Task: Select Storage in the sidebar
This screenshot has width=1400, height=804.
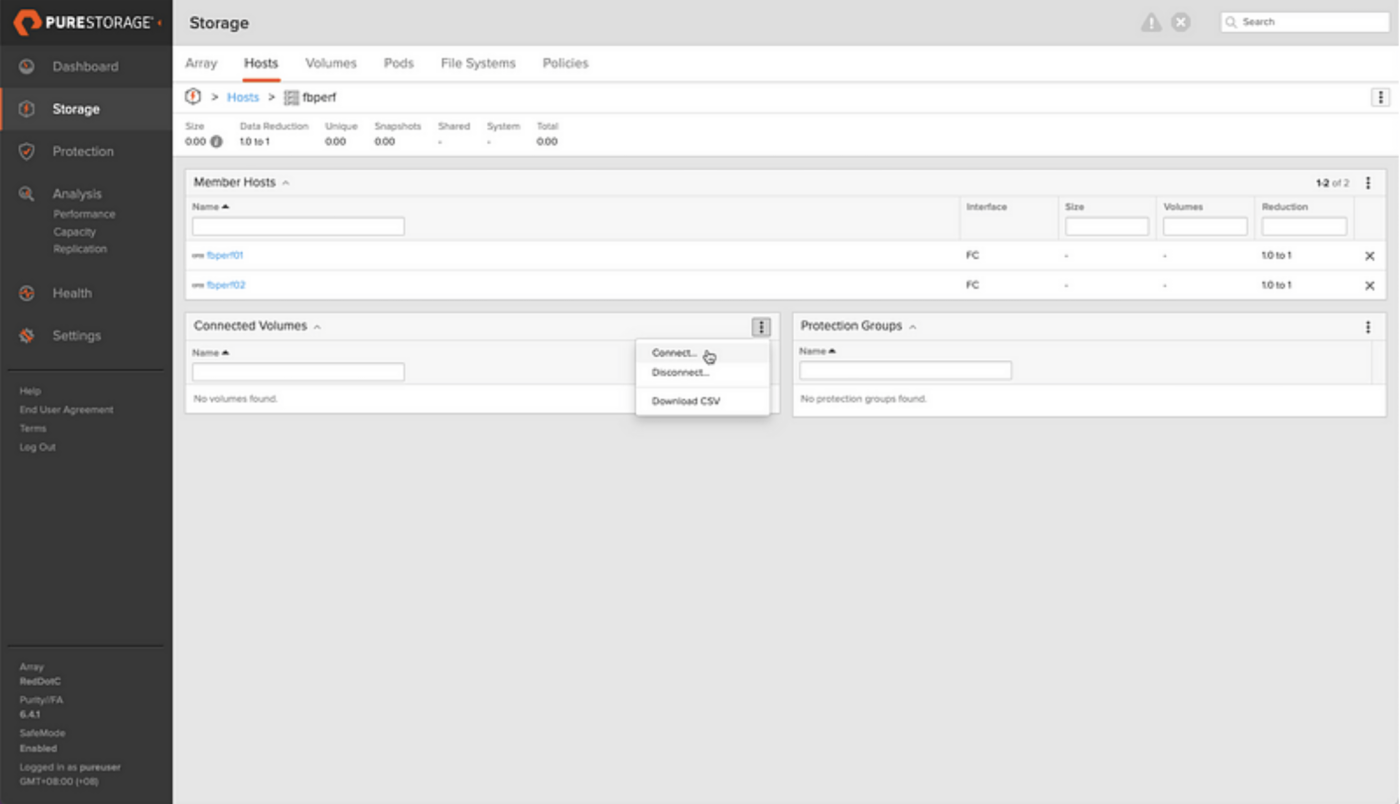Action: 76,109
